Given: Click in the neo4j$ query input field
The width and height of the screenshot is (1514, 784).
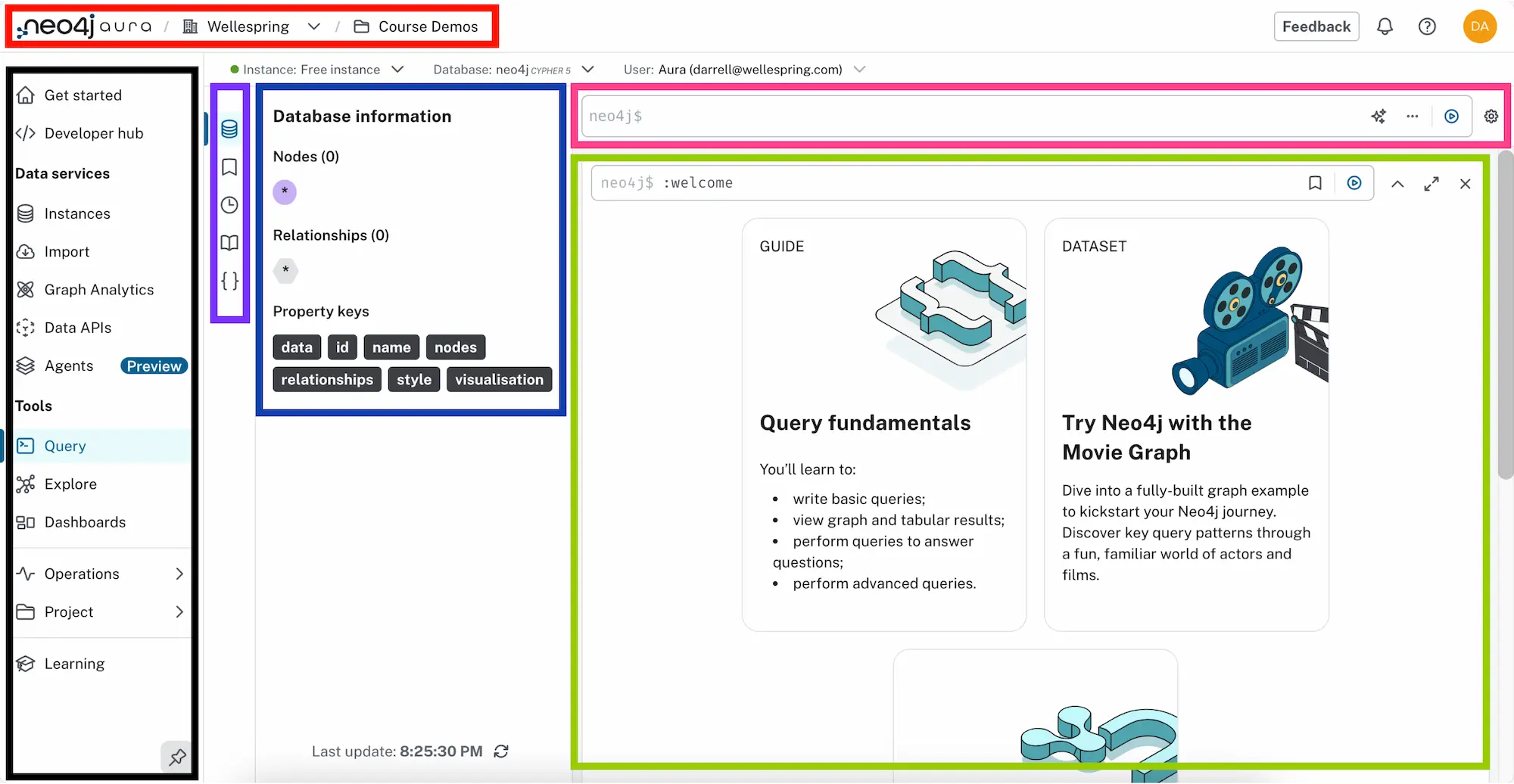Looking at the screenshot, I should click(x=969, y=117).
